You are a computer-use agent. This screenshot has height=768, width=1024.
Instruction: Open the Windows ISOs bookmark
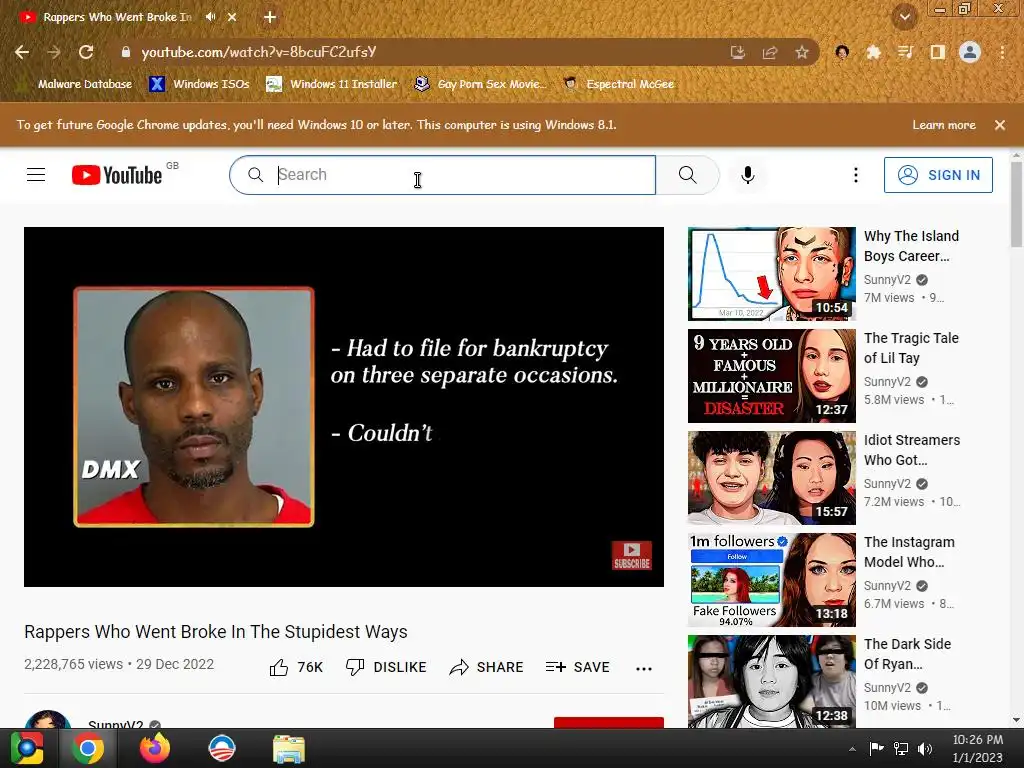pyautogui.click(x=199, y=84)
